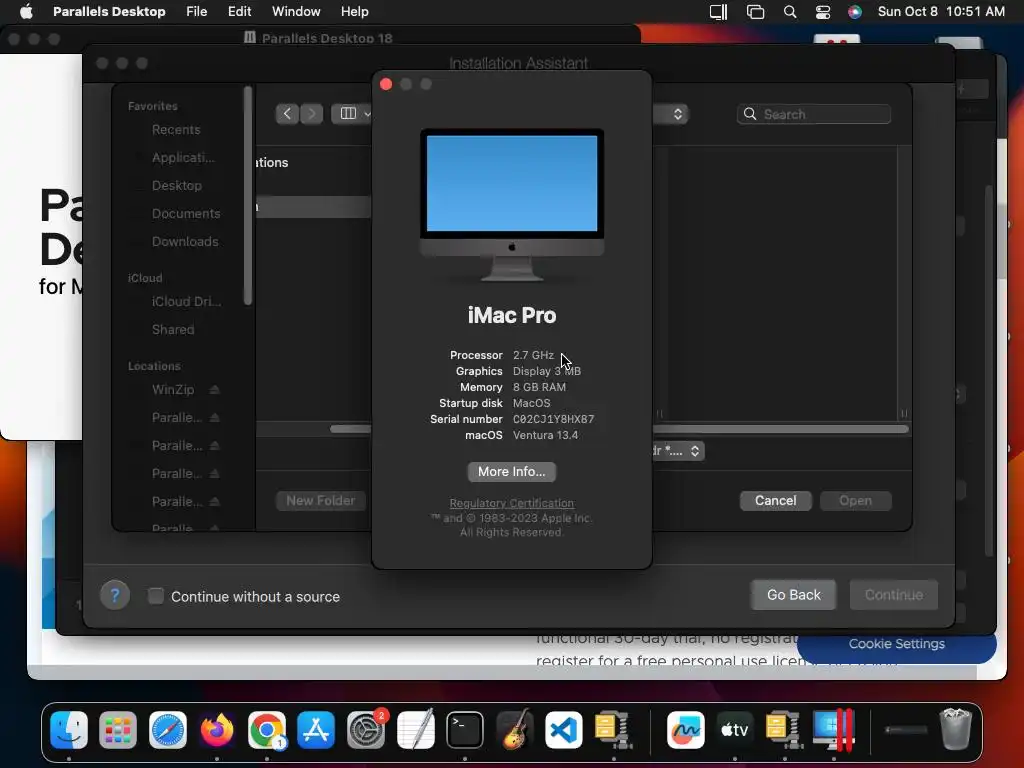Click the Ventura 13.4 macOS version

point(545,435)
